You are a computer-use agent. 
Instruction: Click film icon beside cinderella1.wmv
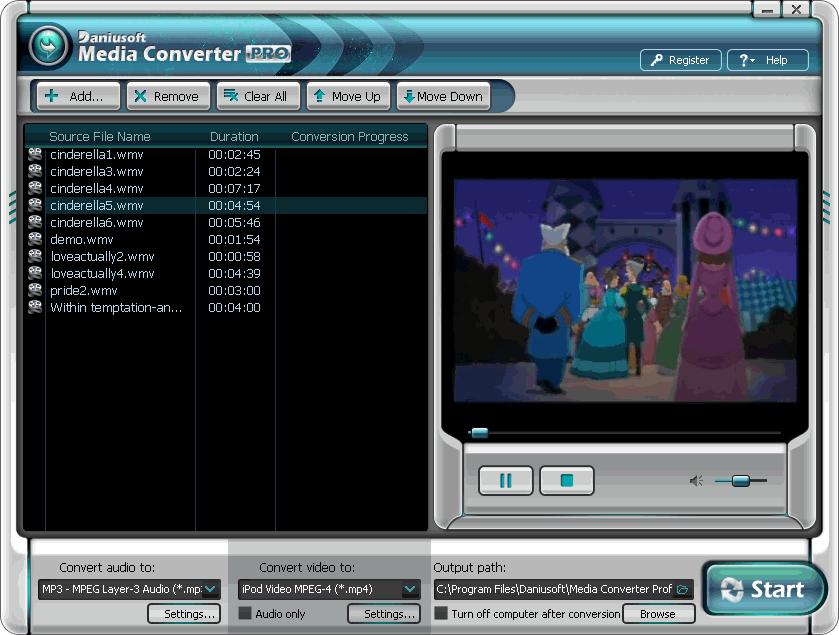click(x=35, y=155)
